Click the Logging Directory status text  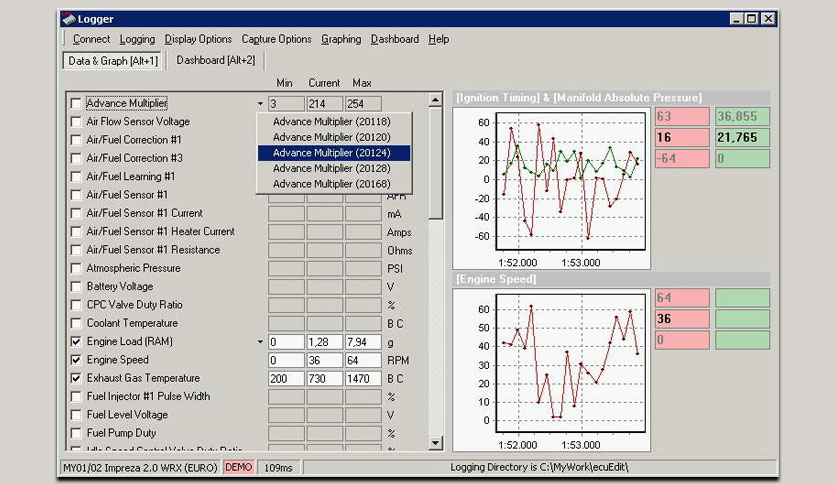[539, 467]
